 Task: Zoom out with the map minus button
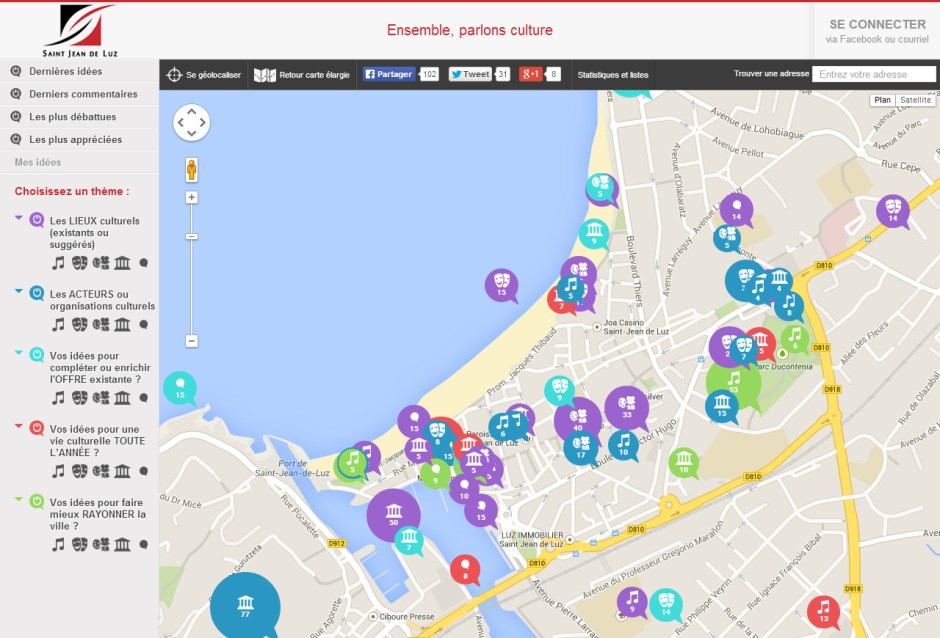point(191,341)
